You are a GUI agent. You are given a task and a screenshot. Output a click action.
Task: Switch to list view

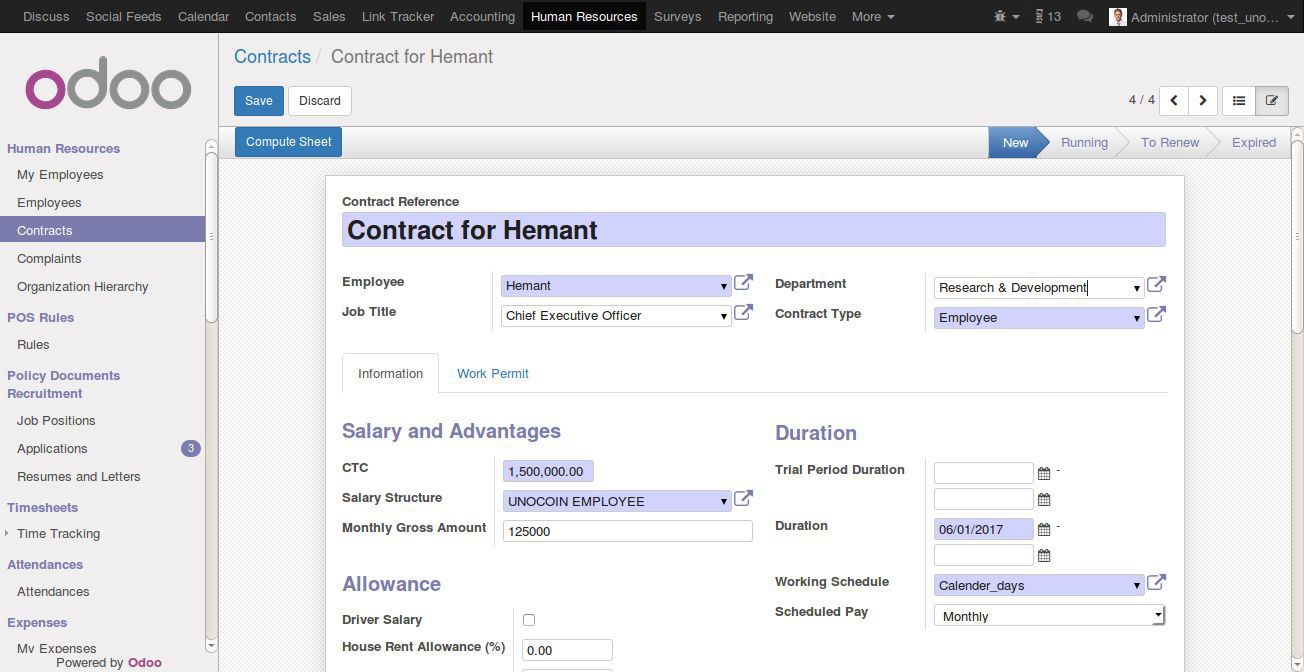(x=1239, y=100)
